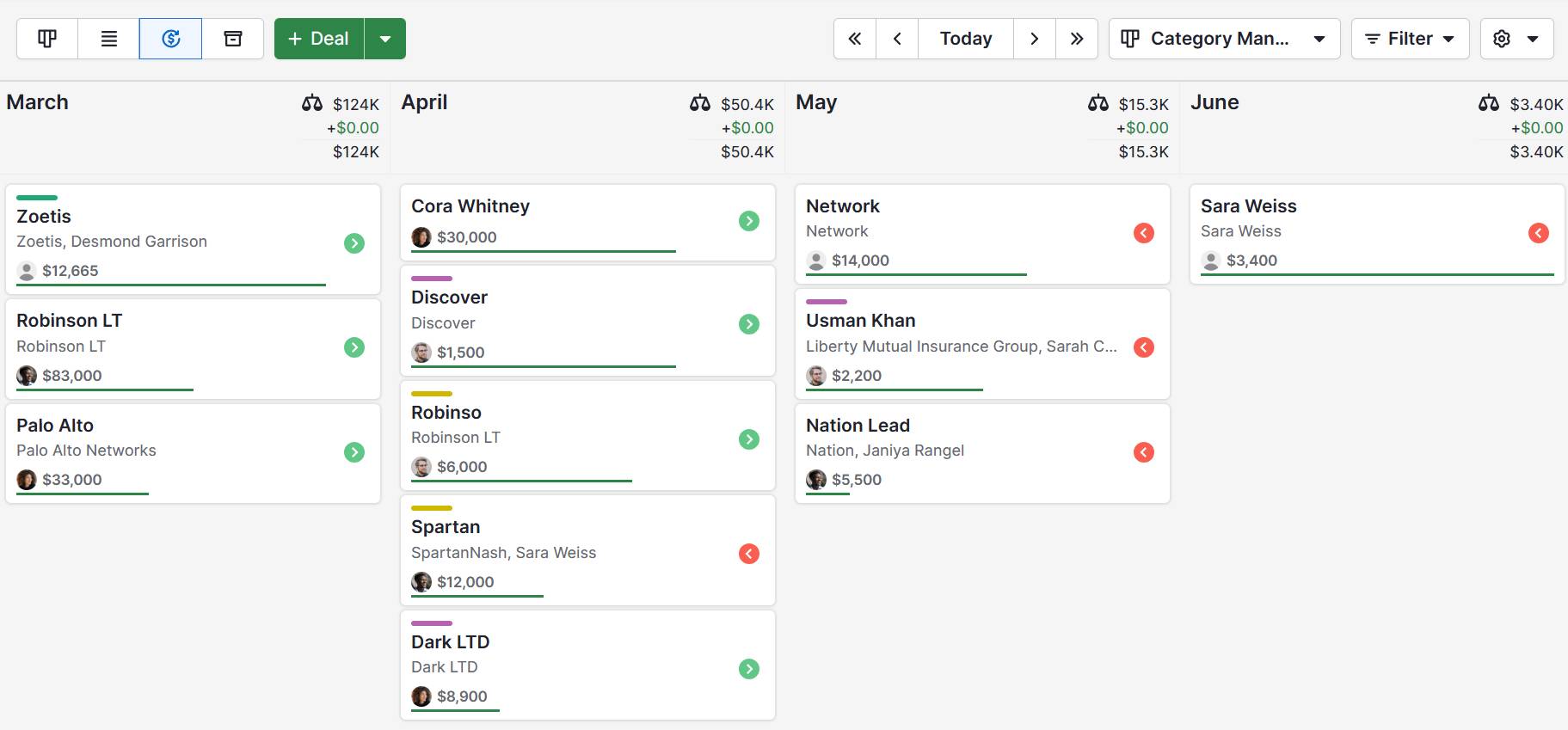1568x730 pixels.
Task: Click 'Nation, Janiya Rangel' contact text
Action: tap(885, 451)
